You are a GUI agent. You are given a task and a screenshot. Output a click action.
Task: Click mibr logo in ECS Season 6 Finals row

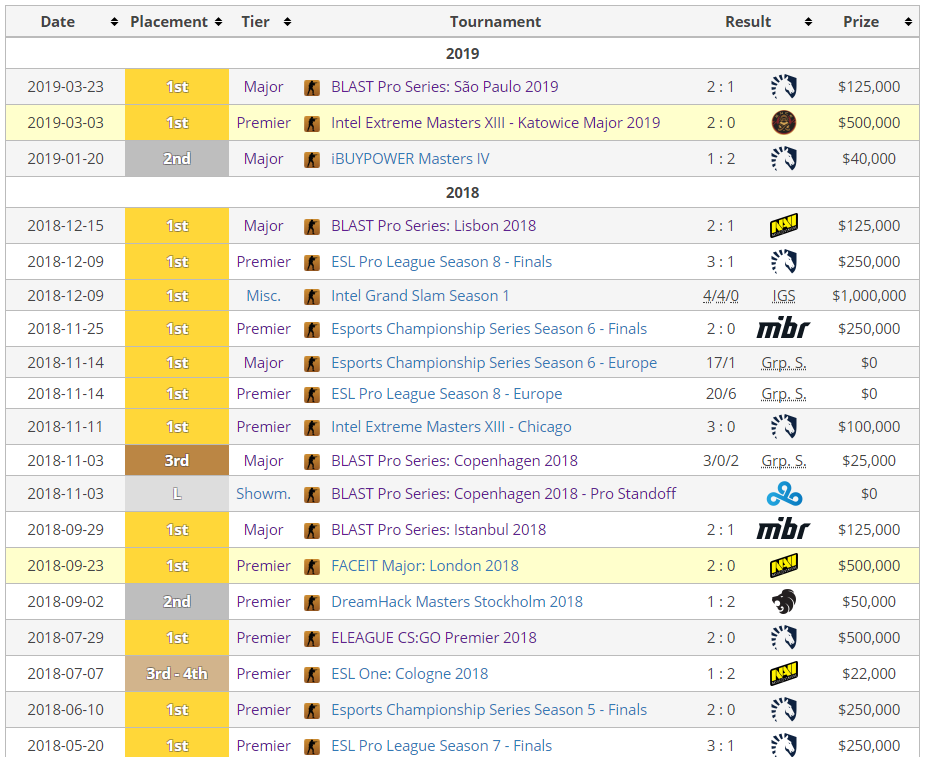click(x=783, y=329)
